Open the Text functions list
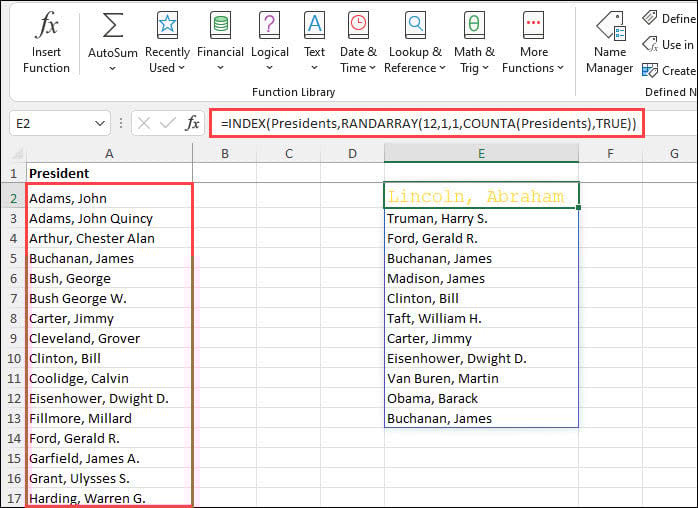This screenshot has height=508, width=698. [314, 42]
